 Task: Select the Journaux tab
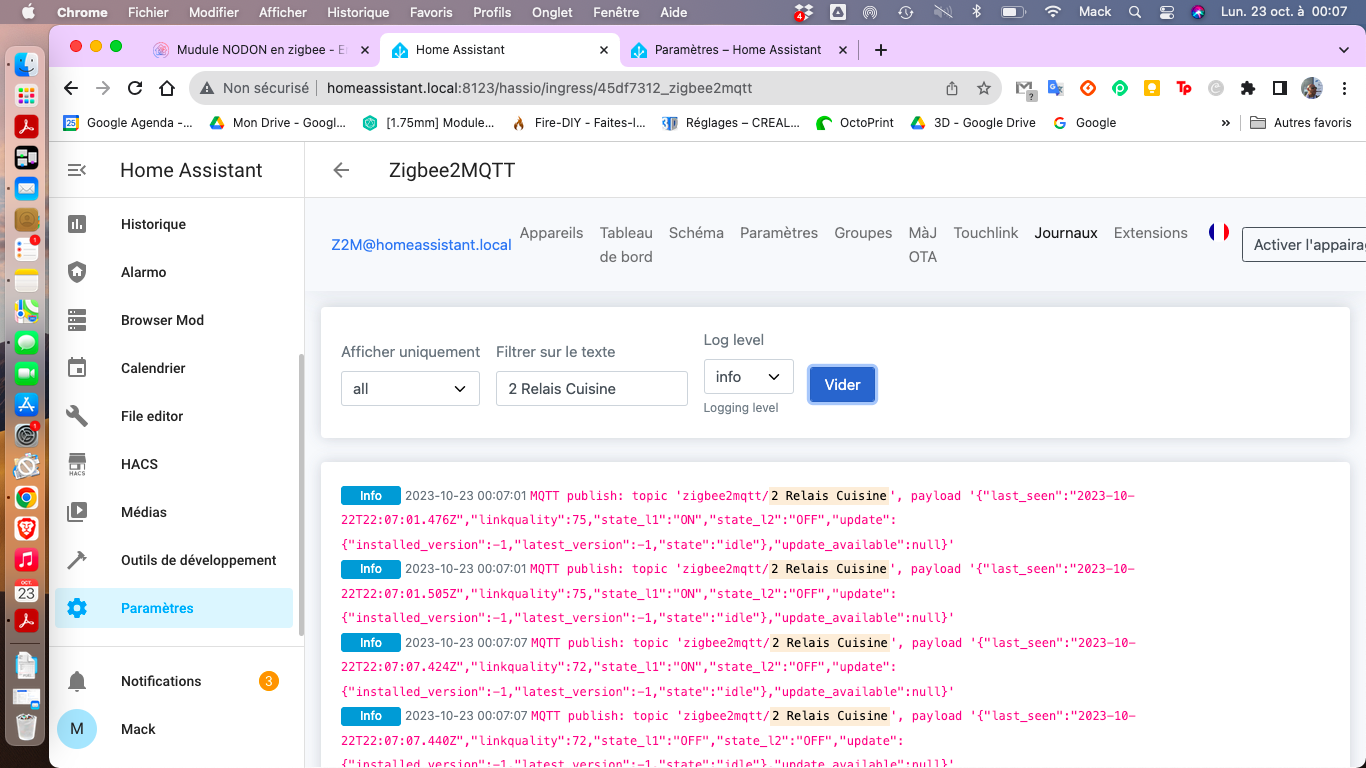tap(1066, 232)
